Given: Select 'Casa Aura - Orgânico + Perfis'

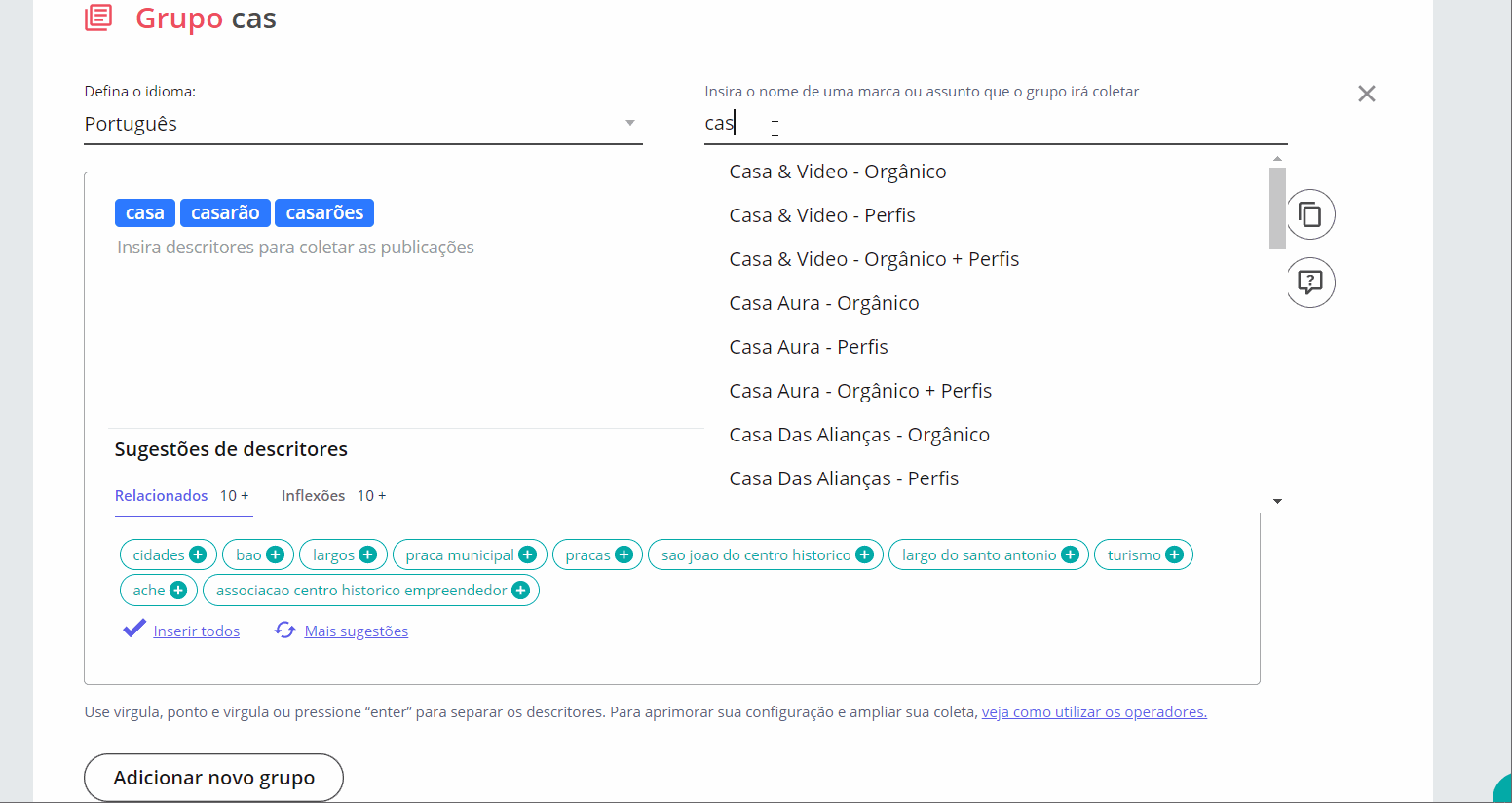Looking at the screenshot, I should pyautogui.click(x=860, y=391).
